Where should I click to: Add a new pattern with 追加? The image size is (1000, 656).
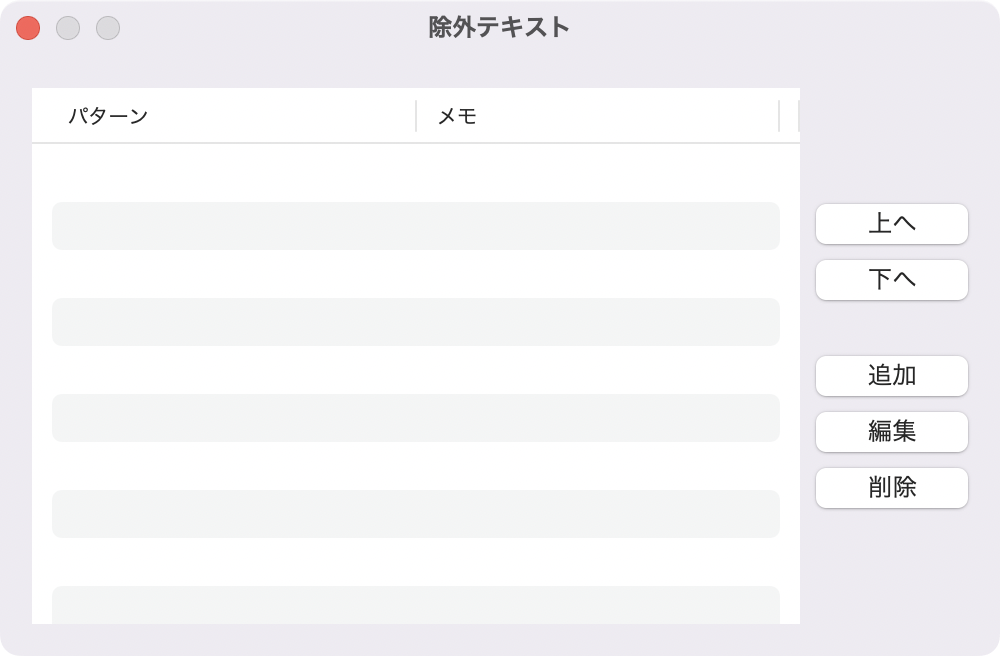pyautogui.click(x=892, y=376)
